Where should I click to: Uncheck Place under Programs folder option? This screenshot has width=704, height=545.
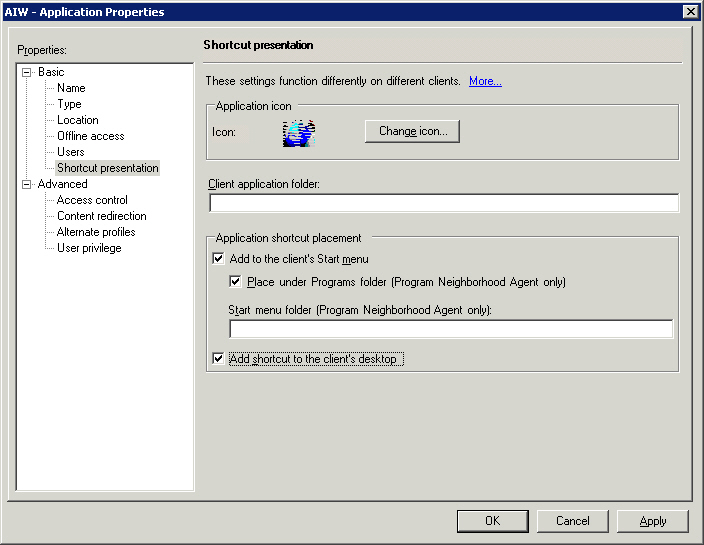(x=236, y=282)
